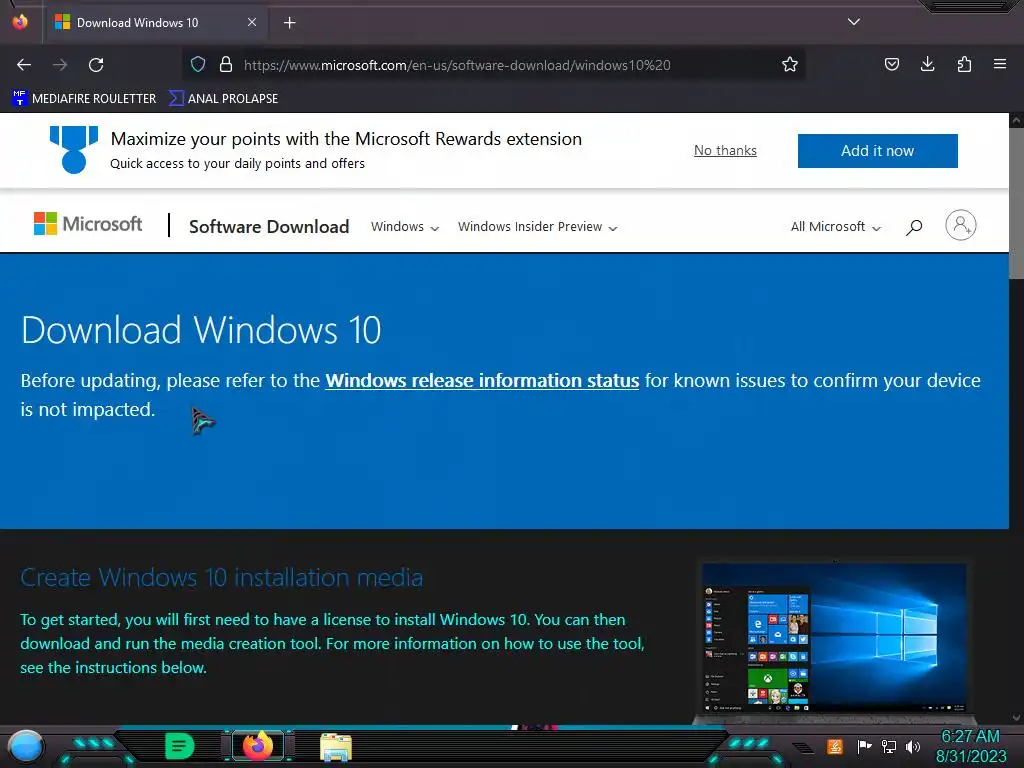The image size is (1024, 768).
Task: Click the Microsoft Rewards medal icon
Action: point(74,150)
